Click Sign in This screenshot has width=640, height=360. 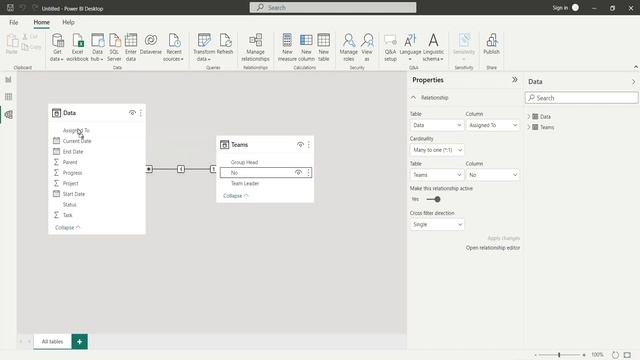click(x=560, y=8)
